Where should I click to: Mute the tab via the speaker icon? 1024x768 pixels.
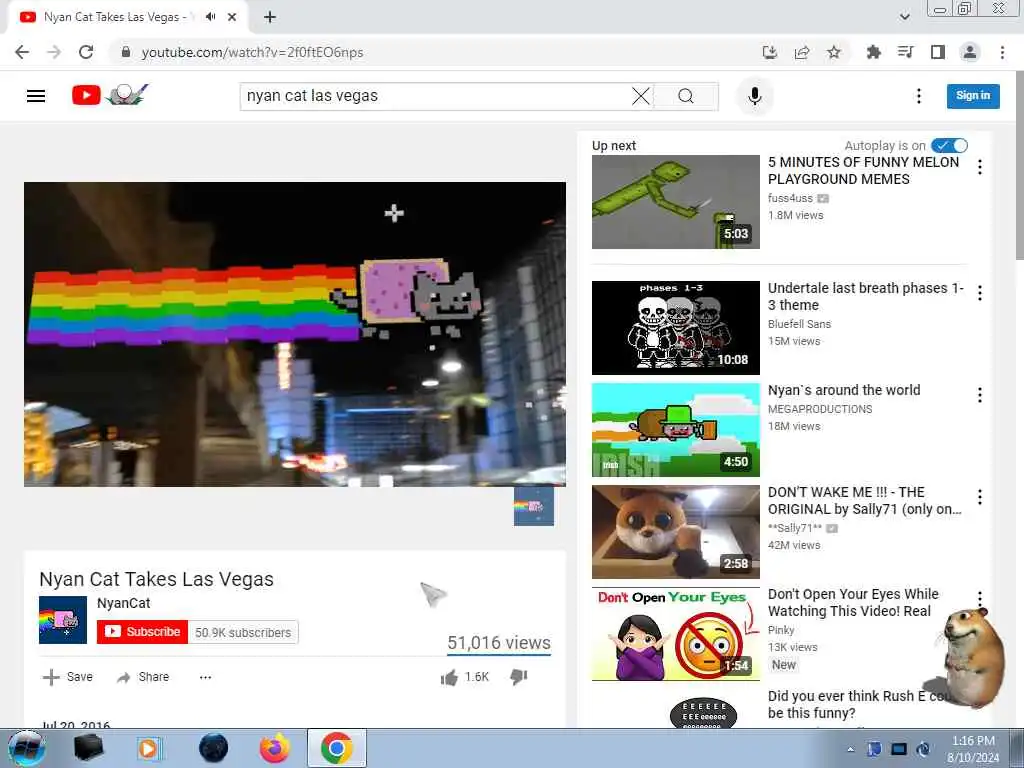pos(210,17)
